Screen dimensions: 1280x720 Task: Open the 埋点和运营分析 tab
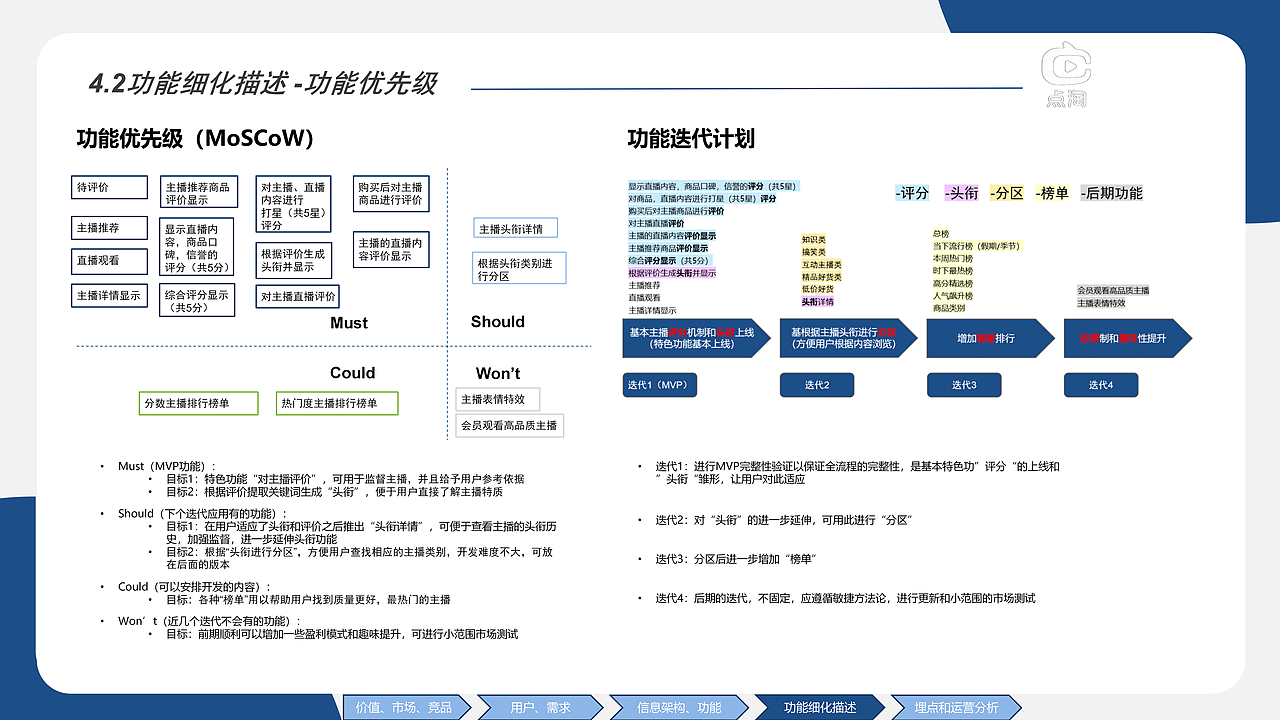click(x=956, y=707)
